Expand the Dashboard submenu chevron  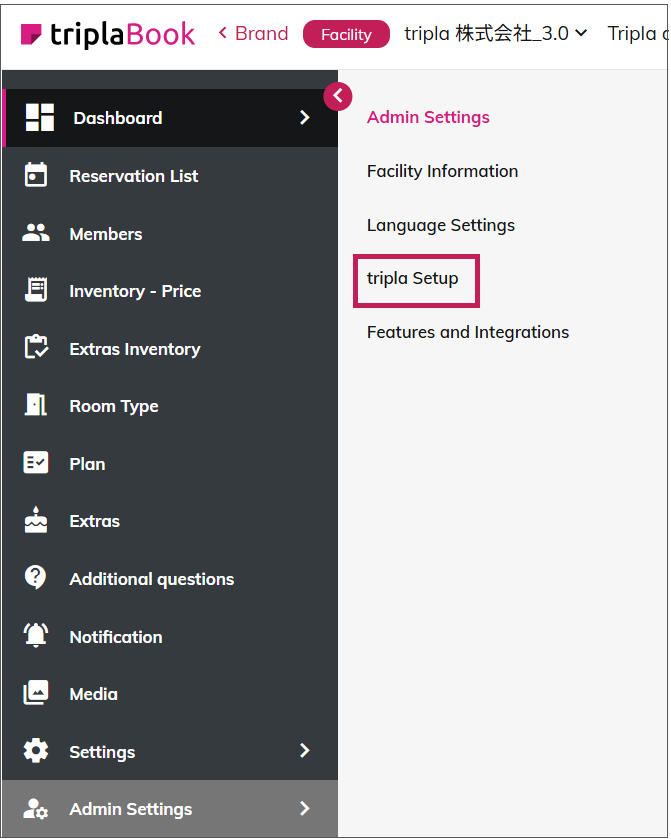point(305,118)
